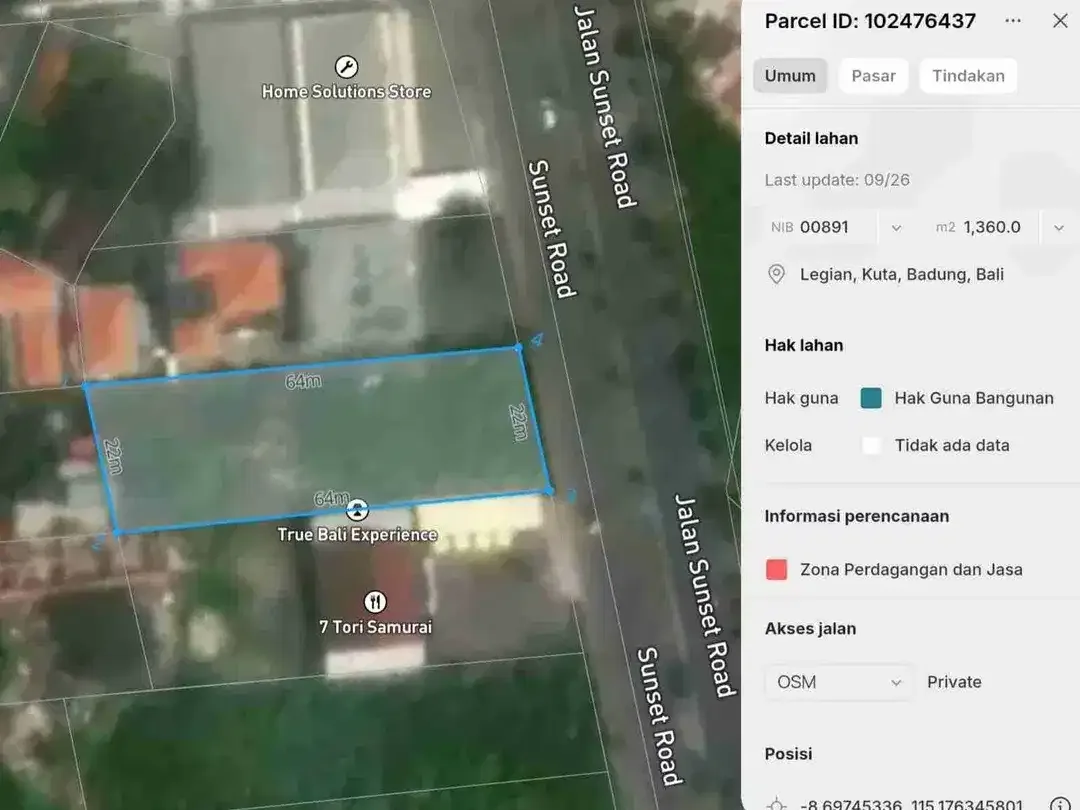Click the red Zona Perdagangan dan Jasa swatch

pyautogui.click(x=776, y=570)
